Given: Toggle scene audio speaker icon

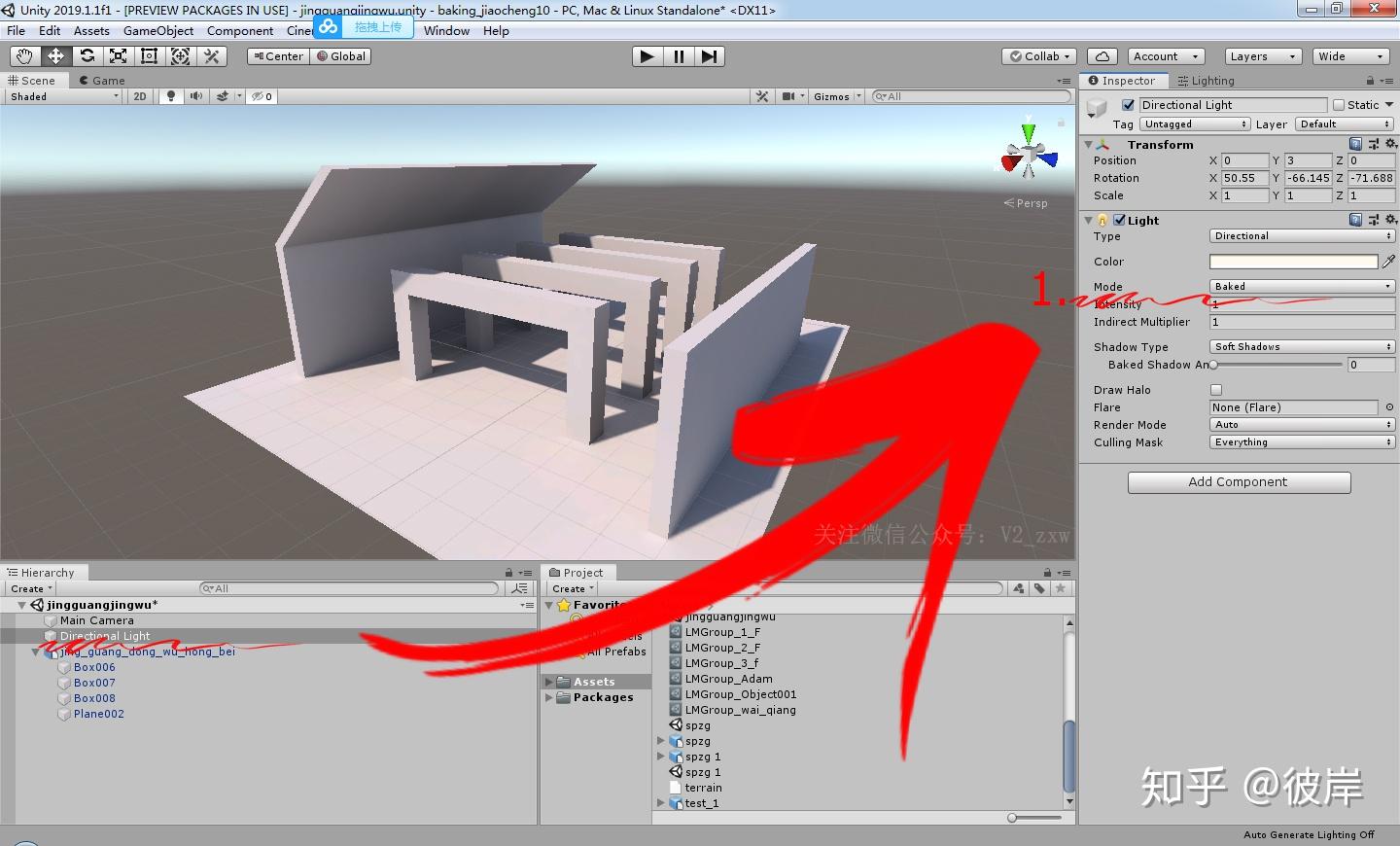Looking at the screenshot, I should (195, 96).
